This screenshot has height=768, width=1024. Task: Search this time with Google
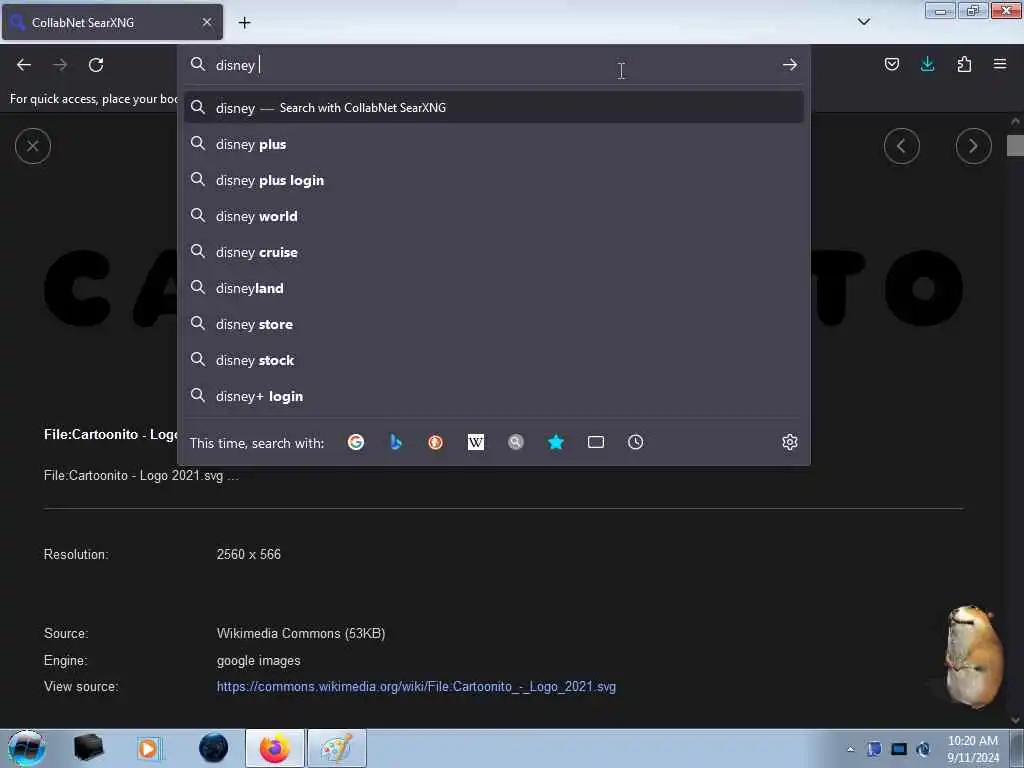pyautogui.click(x=356, y=442)
